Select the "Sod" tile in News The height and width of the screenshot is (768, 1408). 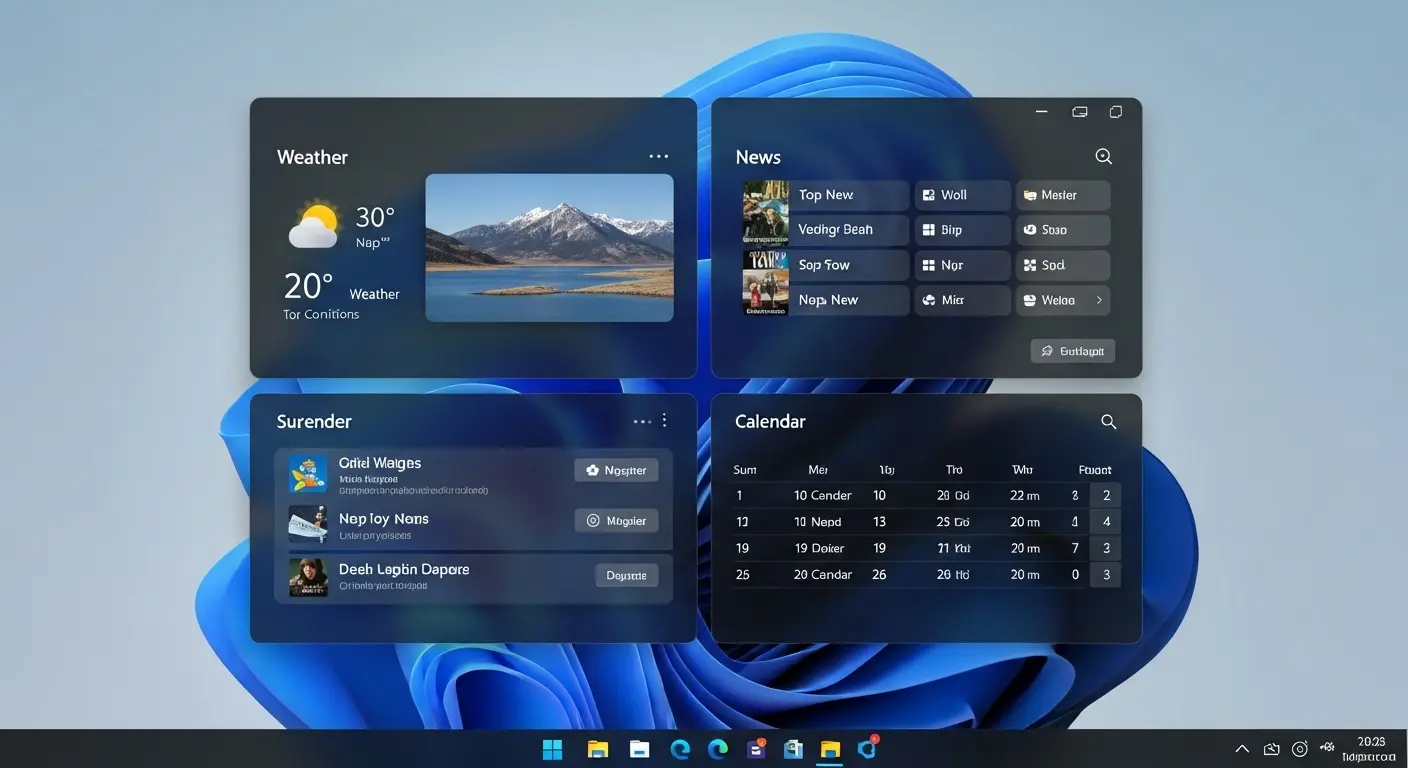coord(1063,265)
